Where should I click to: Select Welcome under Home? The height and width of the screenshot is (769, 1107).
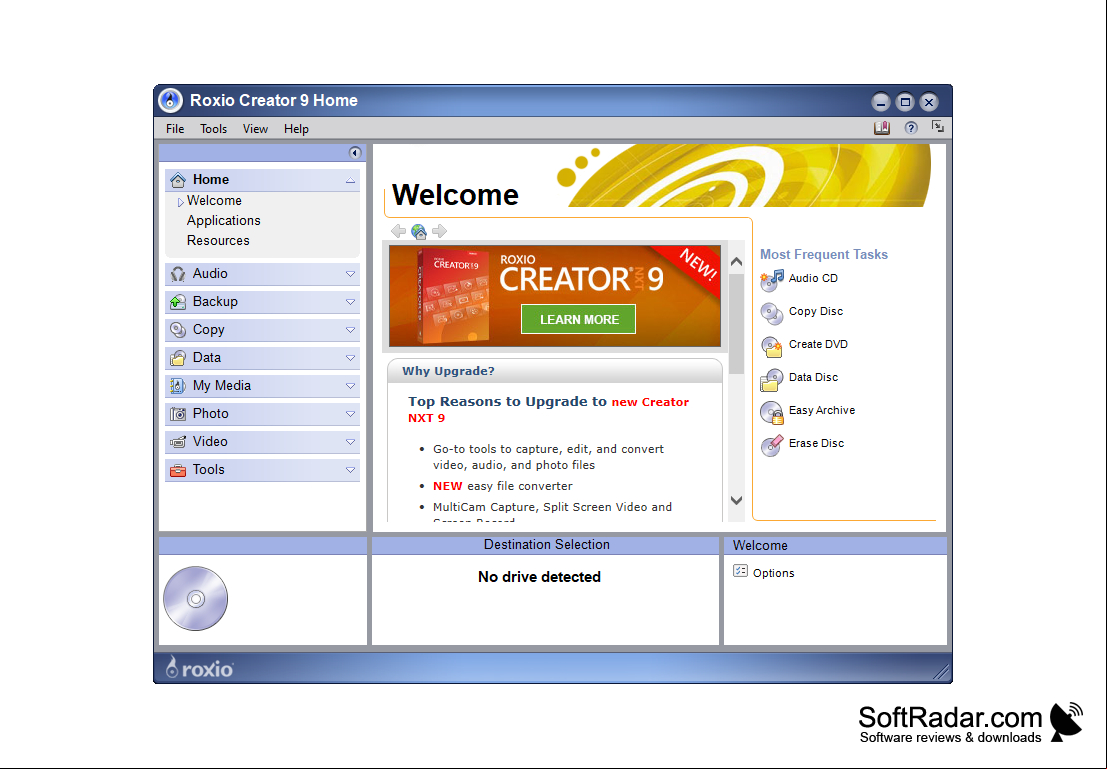214,201
